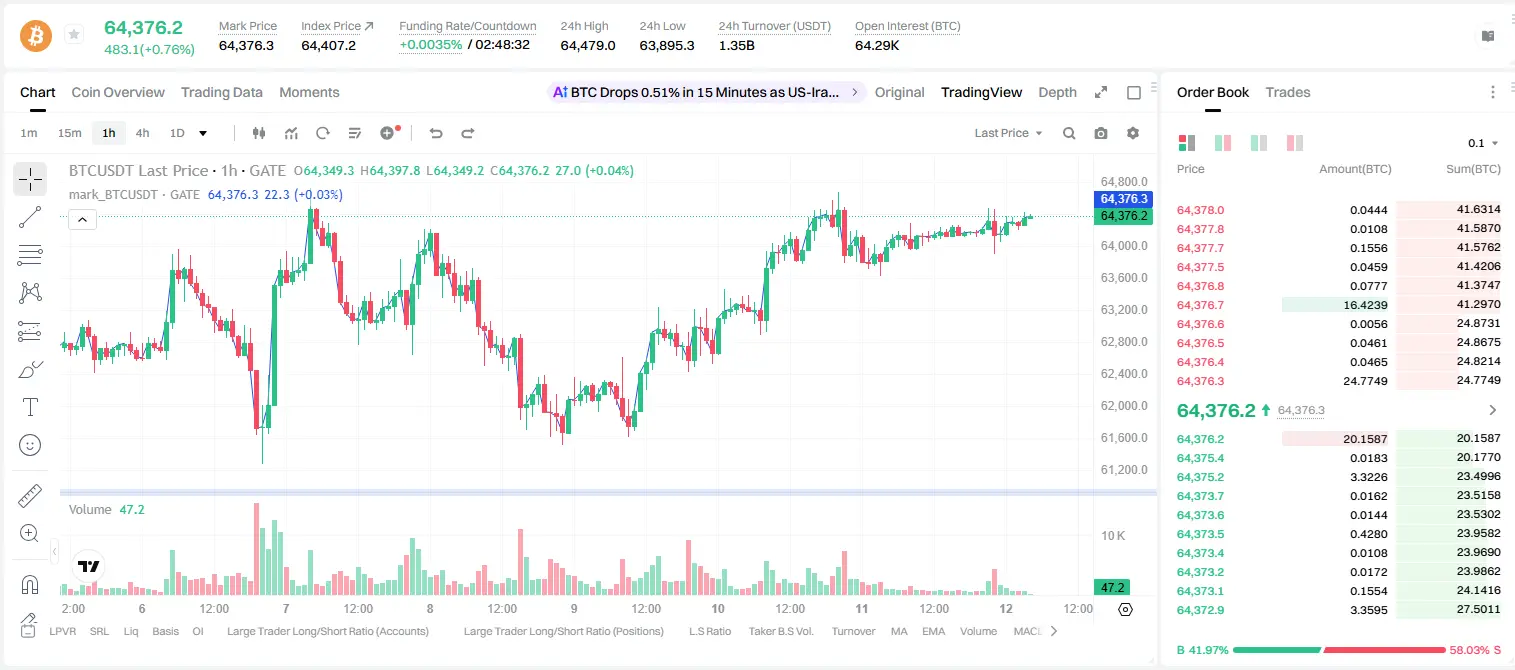This screenshot has height=670, width=1515.
Task: Click the buy/sell ratio bar
Action: pyautogui.click(x=1339, y=650)
